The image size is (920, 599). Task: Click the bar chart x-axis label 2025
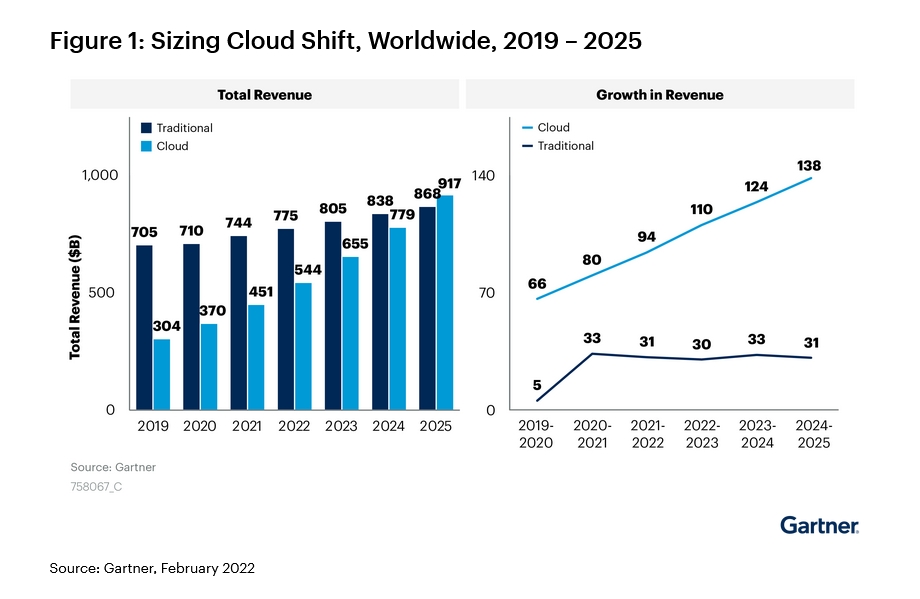tap(435, 427)
